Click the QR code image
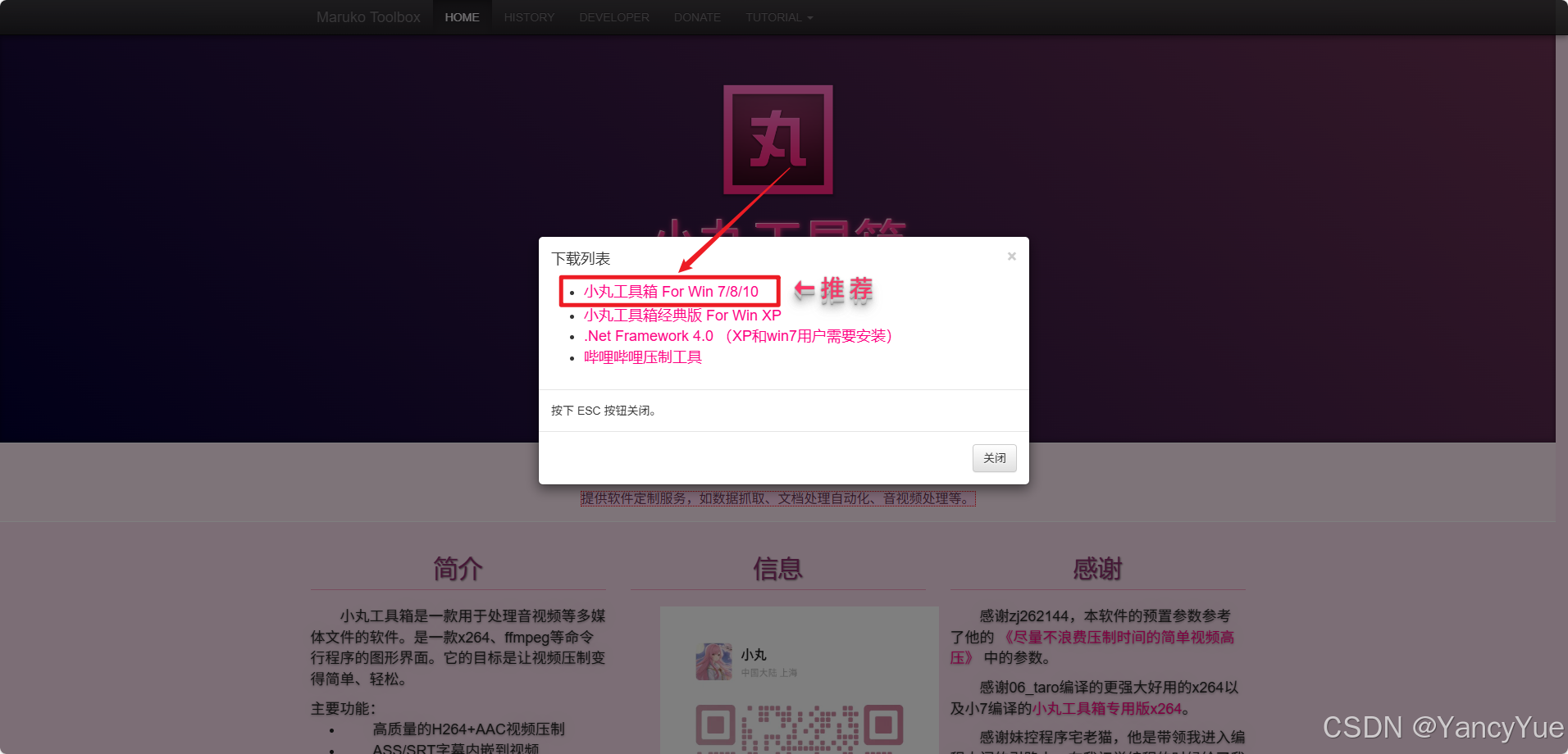 click(x=800, y=728)
